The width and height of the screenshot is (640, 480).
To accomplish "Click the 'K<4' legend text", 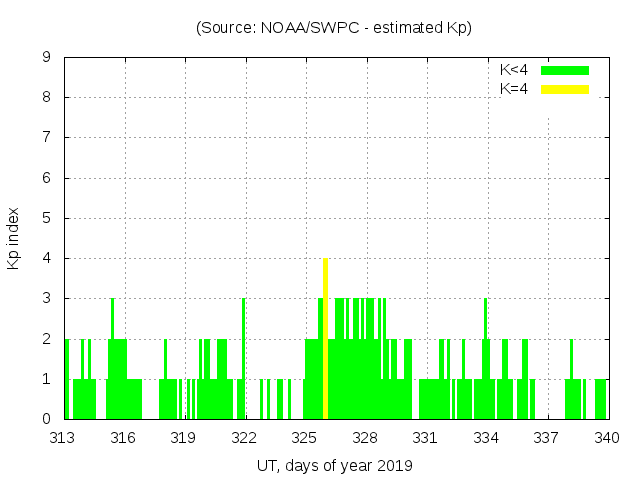I will pyautogui.click(x=514, y=70).
